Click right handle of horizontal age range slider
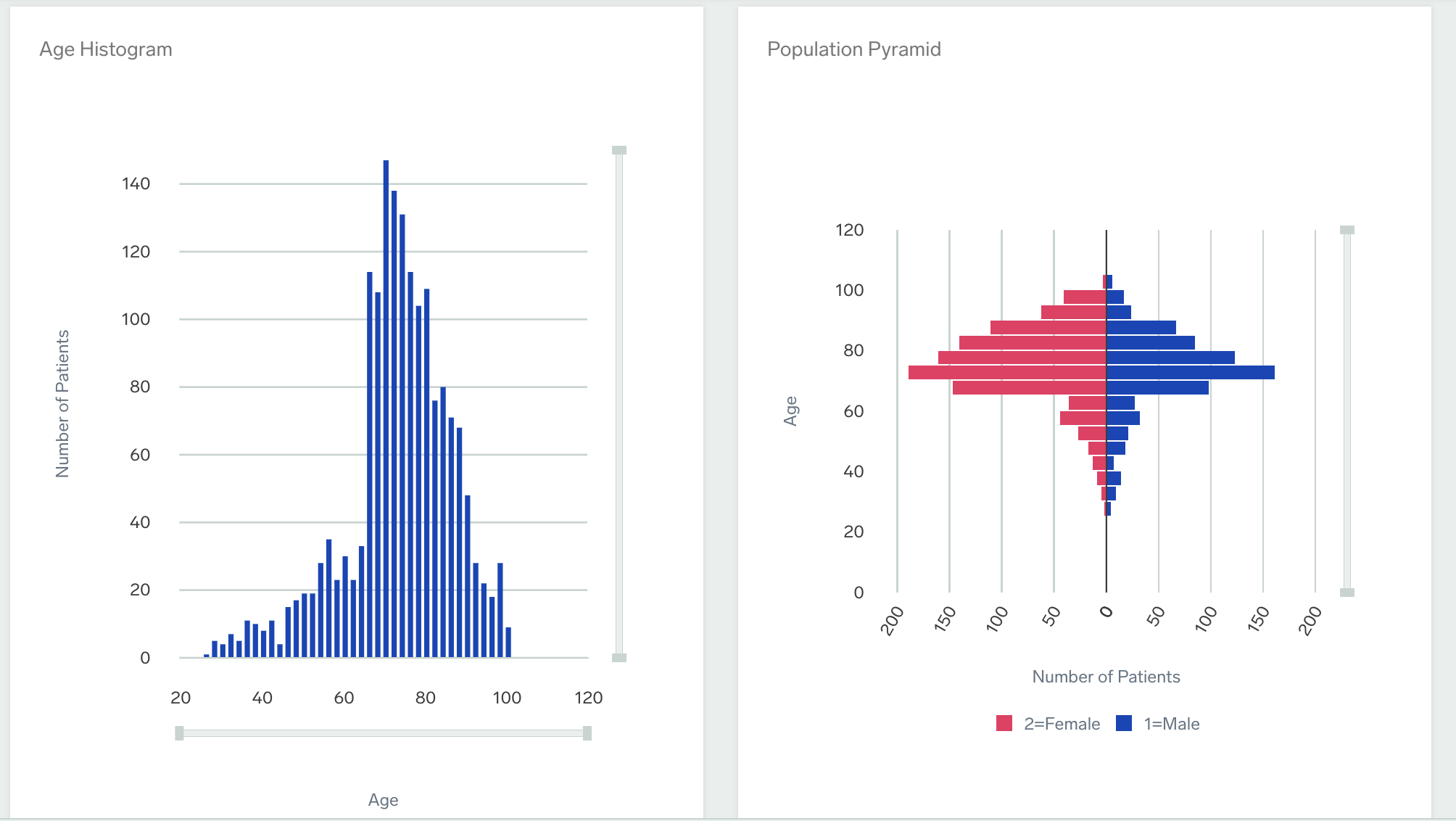1456x821 pixels. click(586, 733)
